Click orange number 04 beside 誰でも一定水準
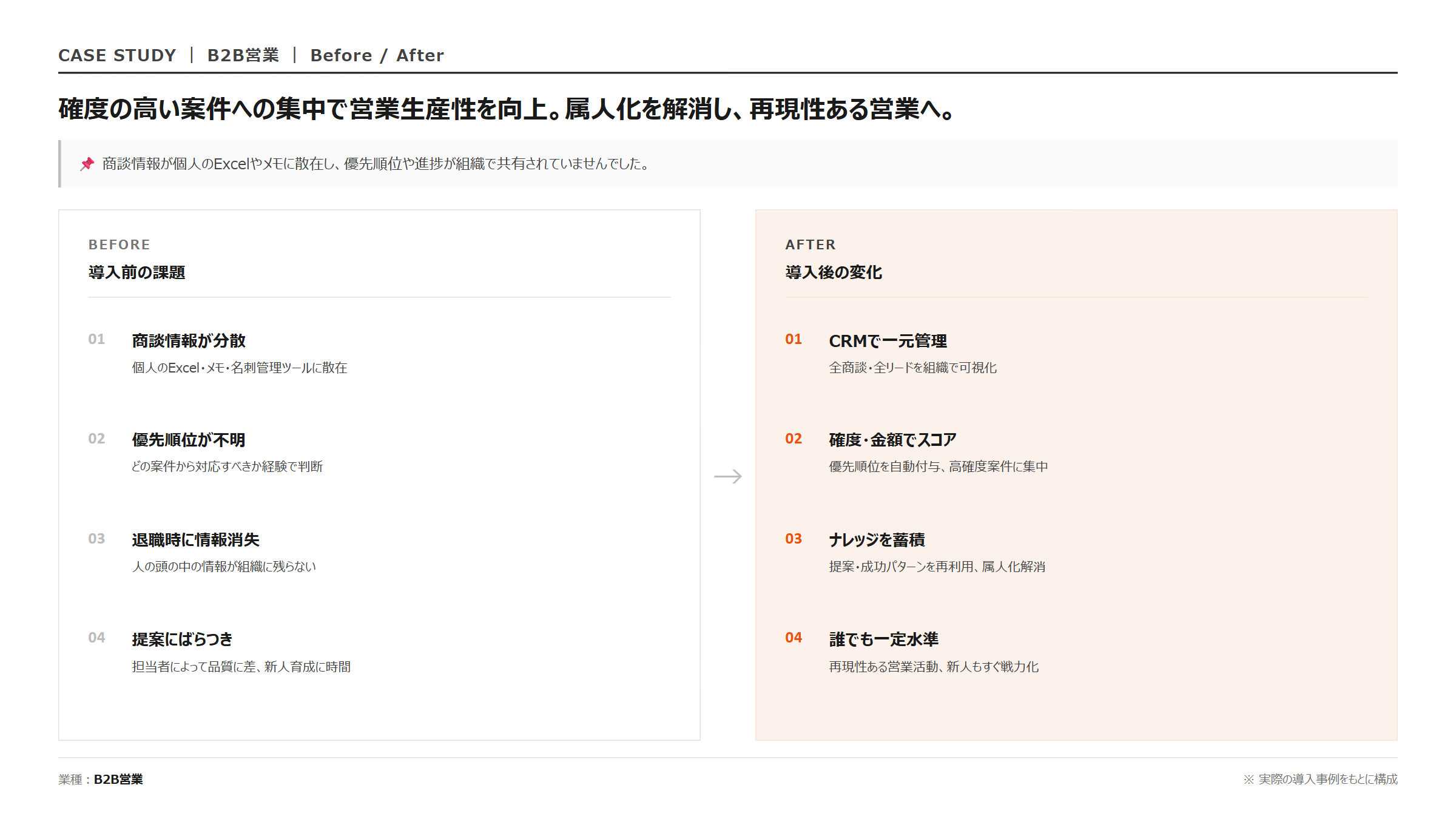This screenshot has width=1456, height=819. [794, 638]
